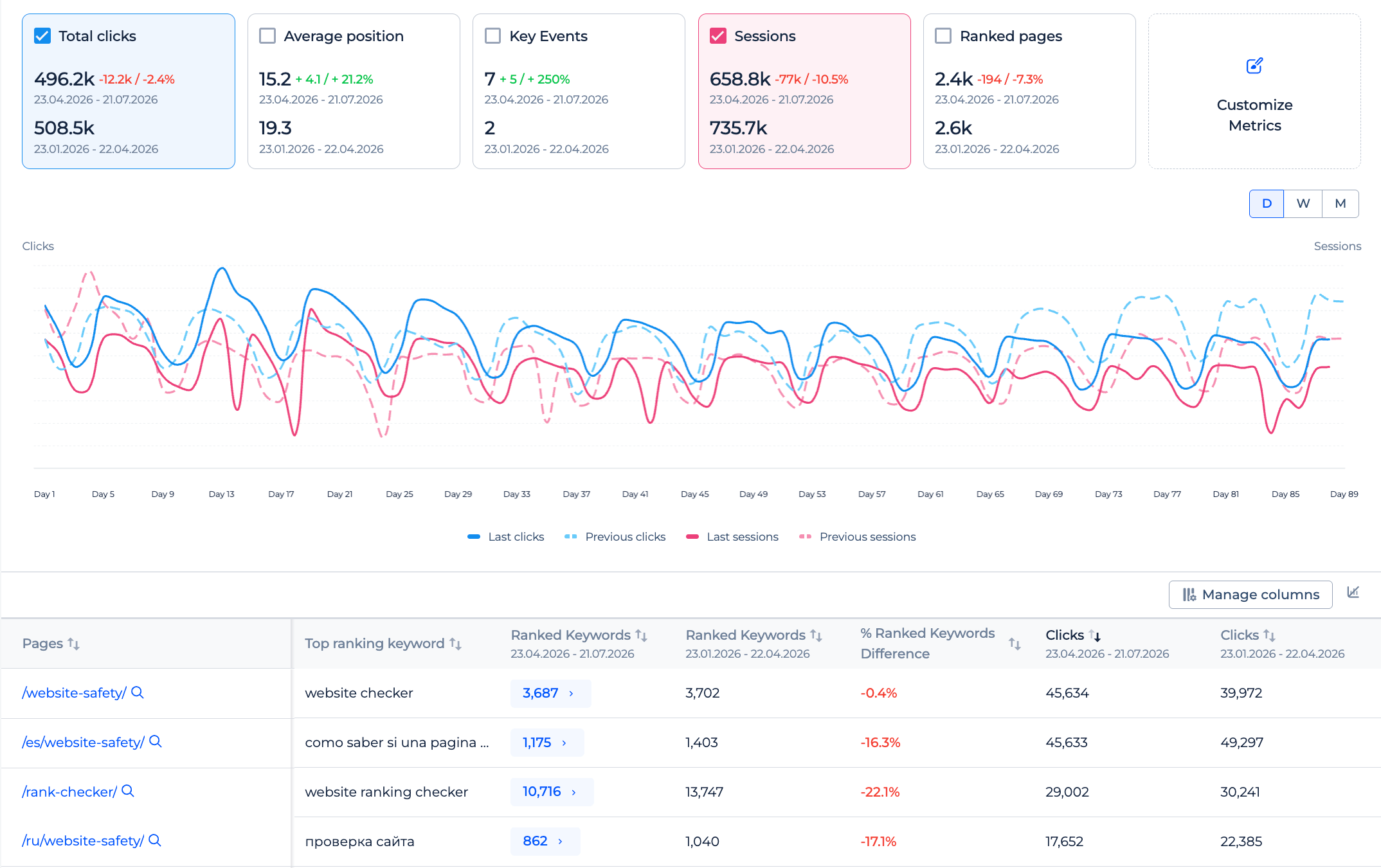Expand the 862 ranked keywords chip
1381x868 pixels.
(x=545, y=841)
